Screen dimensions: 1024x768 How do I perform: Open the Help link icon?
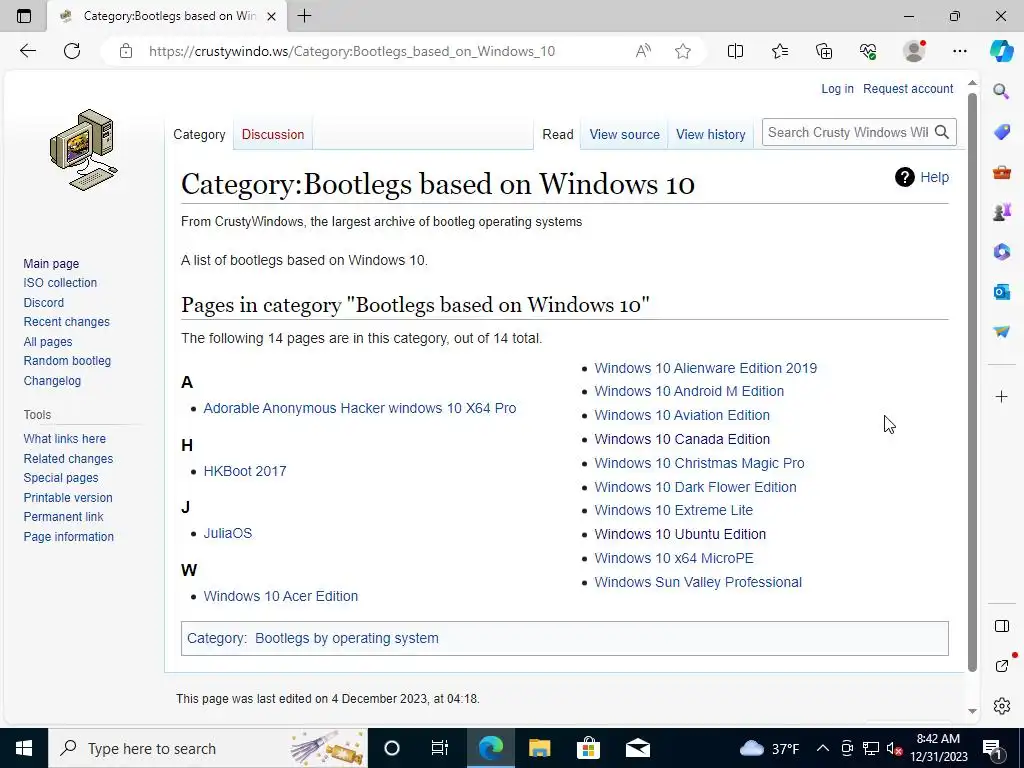tap(921, 177)
